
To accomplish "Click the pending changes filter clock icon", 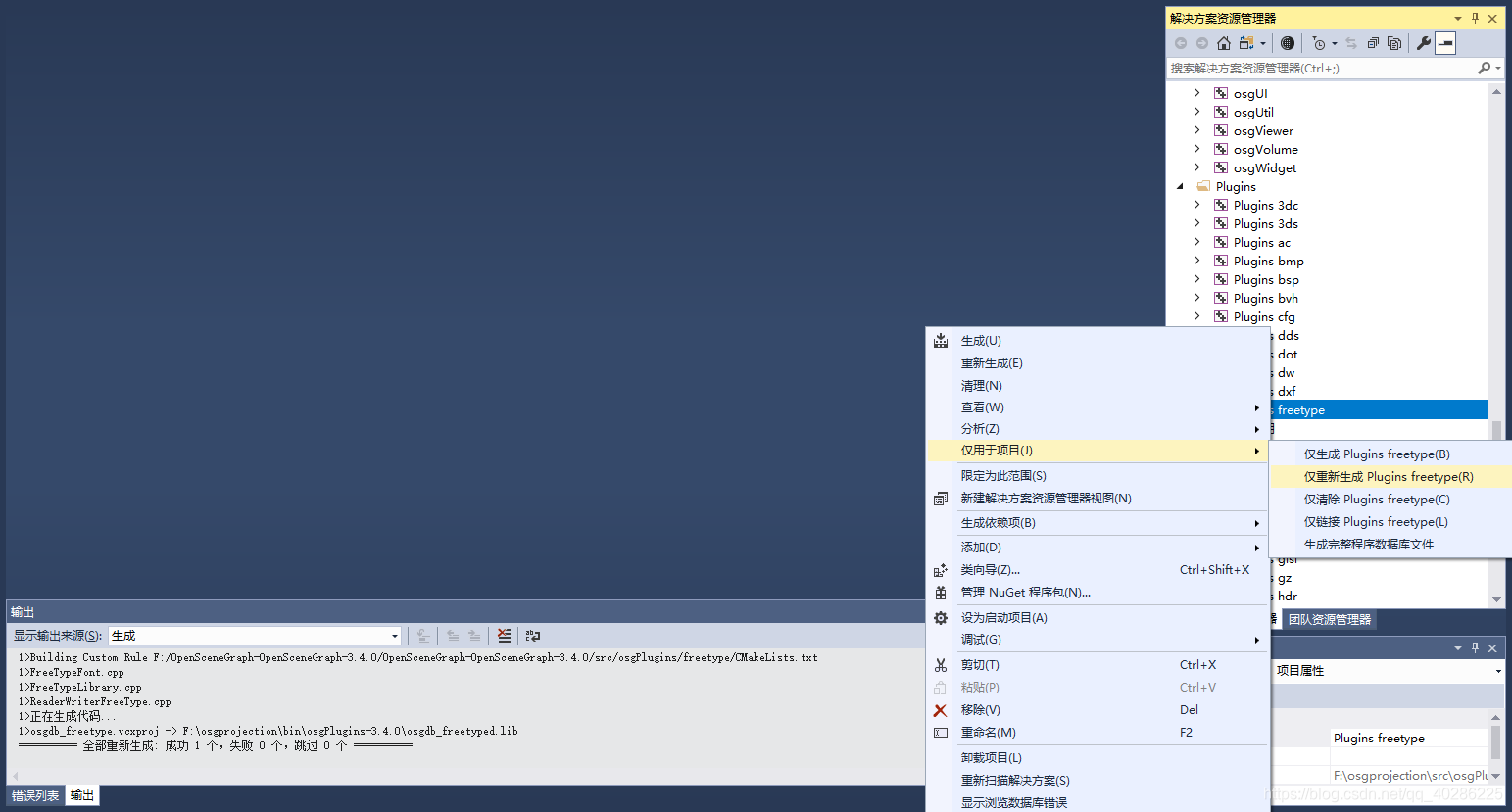I will coord(1319,43).
